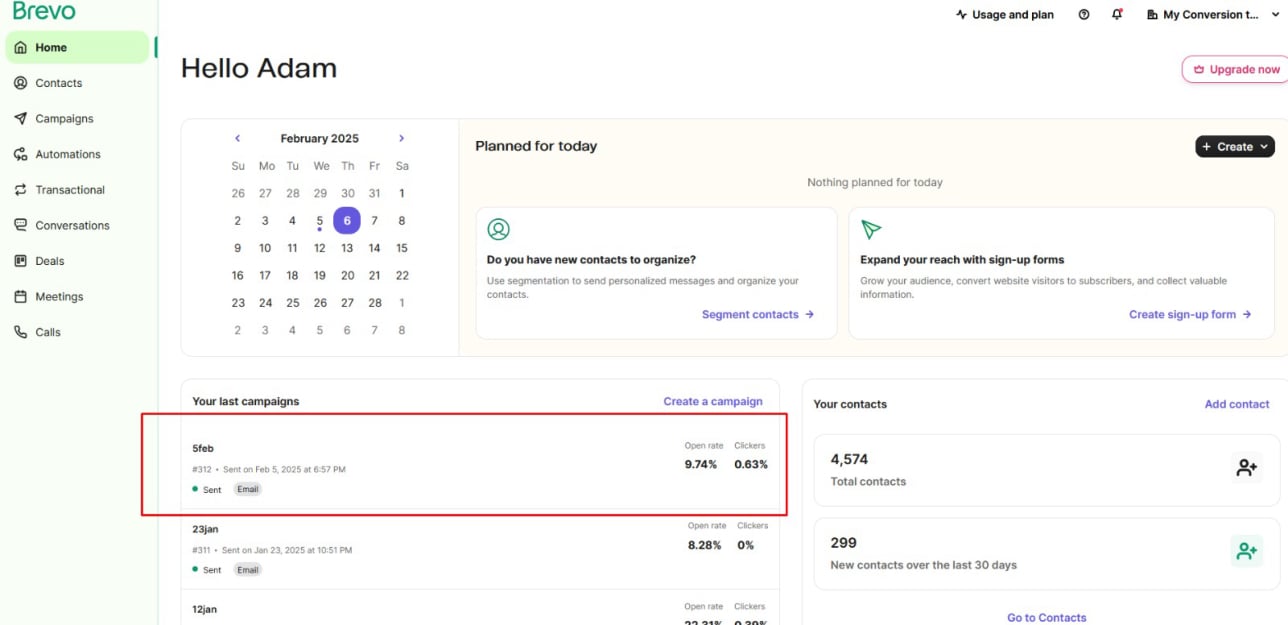Screen dimensions: 1288x625
Task: Open the notifications bell
Action: [x=1117, y=15]
